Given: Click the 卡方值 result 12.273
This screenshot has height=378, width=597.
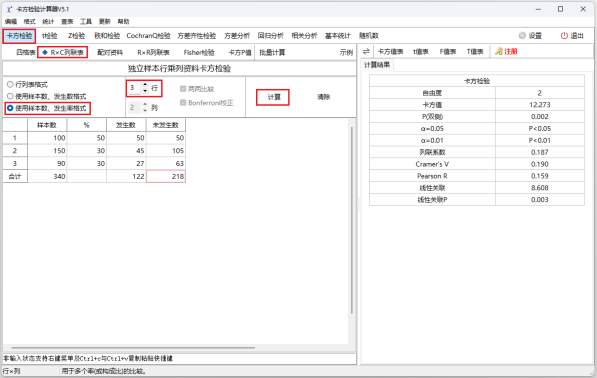Looking at the screenshot, I should tap(540, 105).
